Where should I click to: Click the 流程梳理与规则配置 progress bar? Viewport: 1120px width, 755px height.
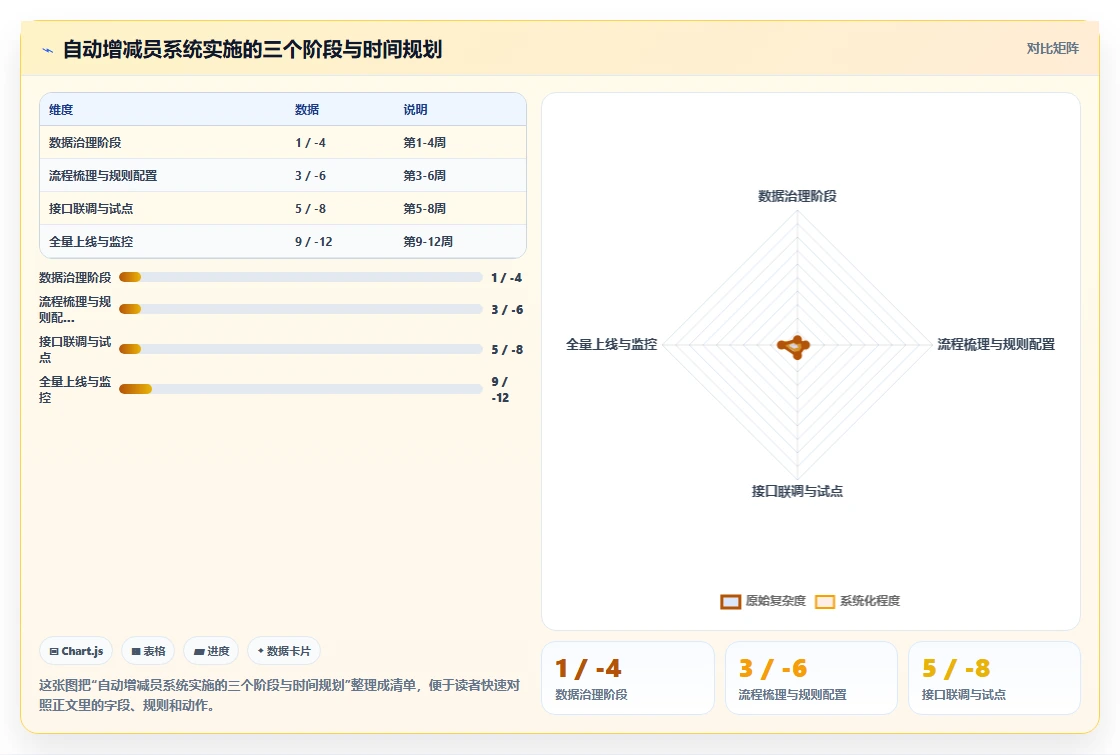tap(301, 309)
